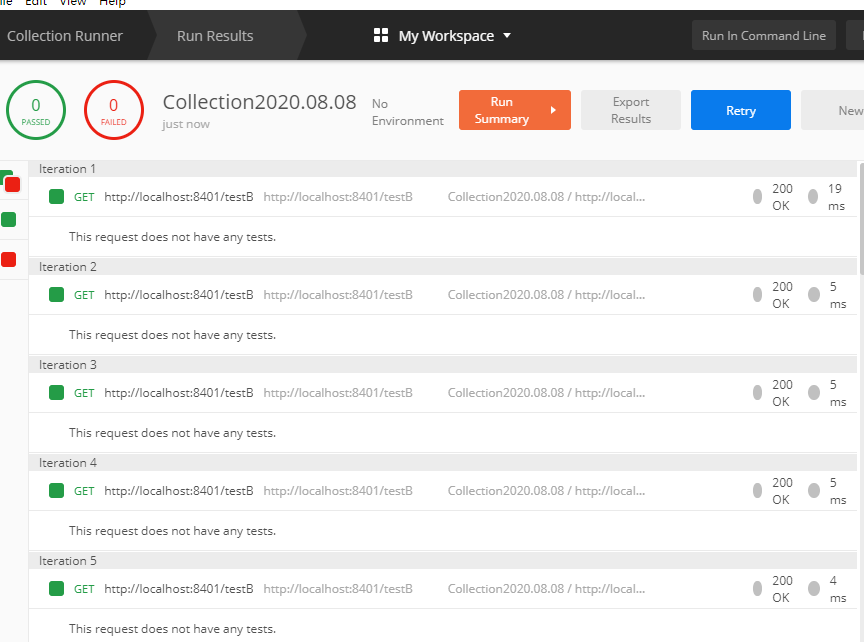Click the workspace grid icon

[381, 36]
